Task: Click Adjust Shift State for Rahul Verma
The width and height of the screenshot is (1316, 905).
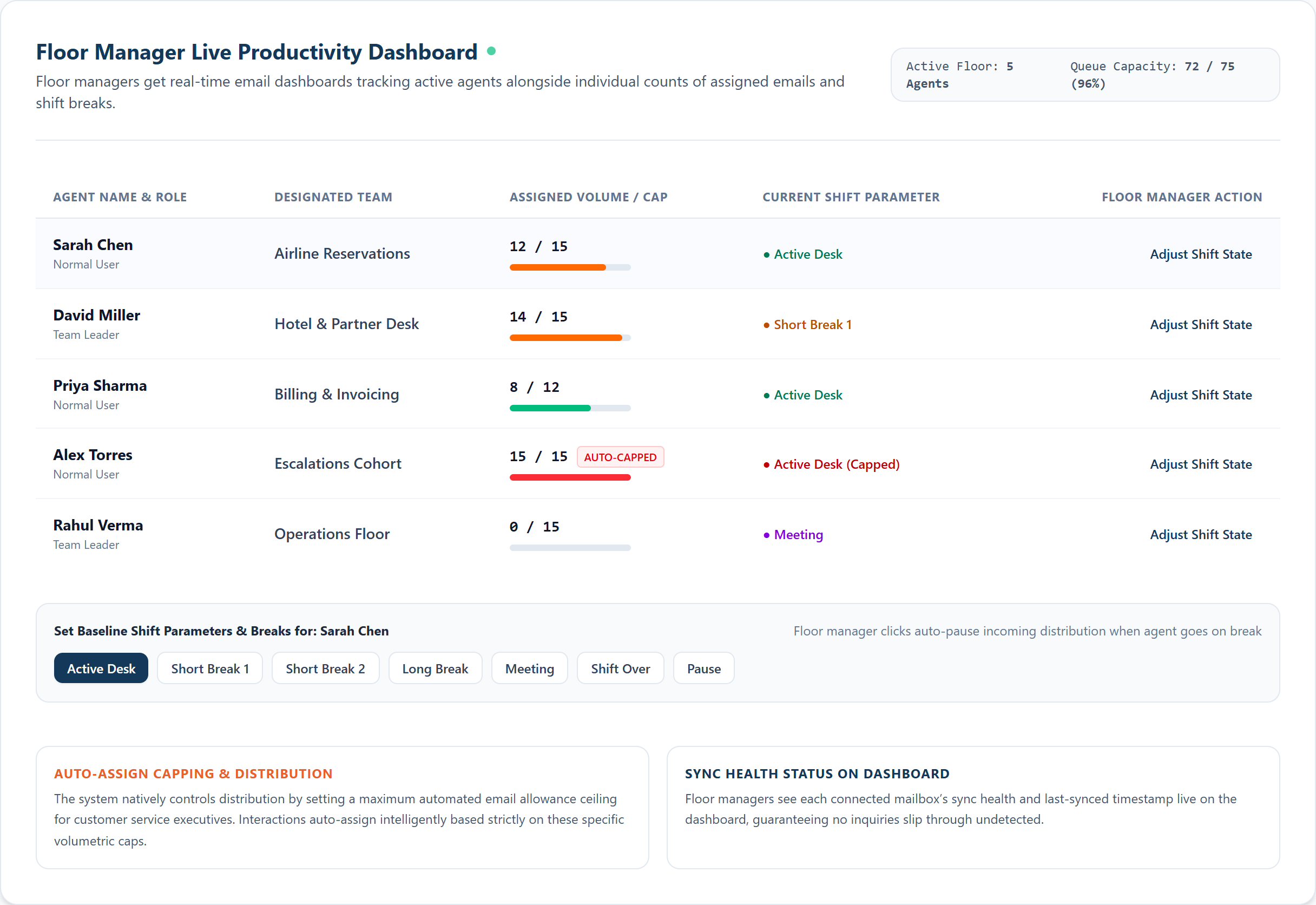Action: point(1200,534)
